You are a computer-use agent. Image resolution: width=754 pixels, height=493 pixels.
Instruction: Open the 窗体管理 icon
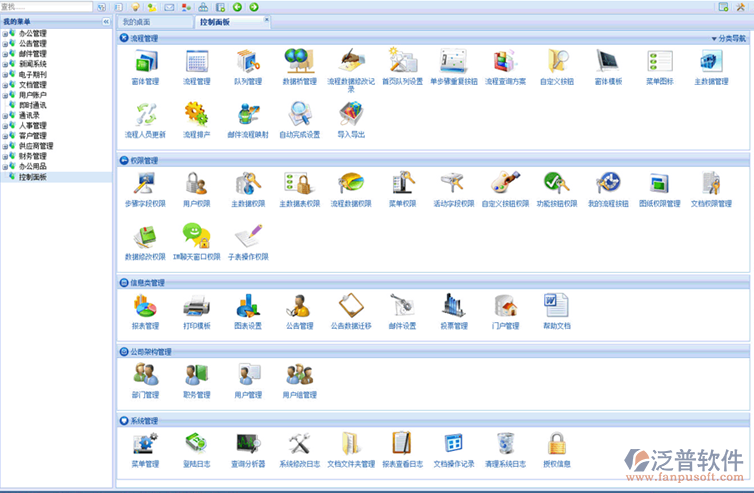point(145,62)
